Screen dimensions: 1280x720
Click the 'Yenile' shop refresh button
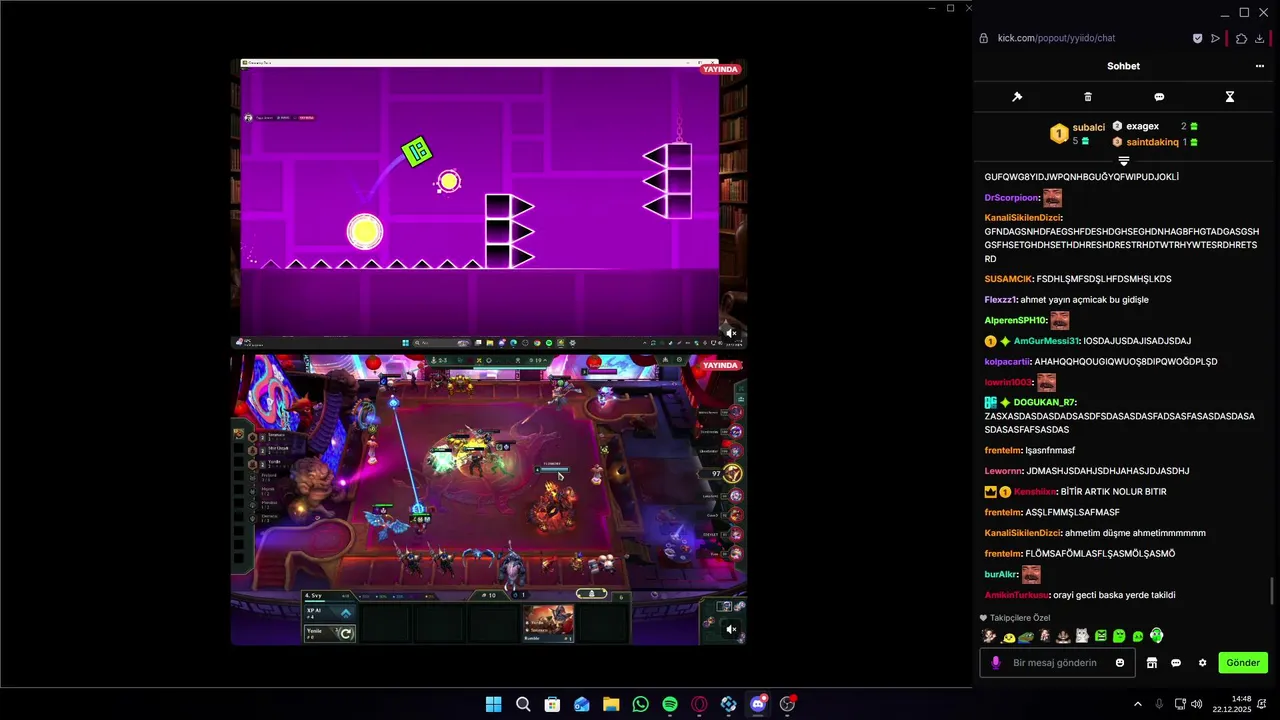(329, 633)
